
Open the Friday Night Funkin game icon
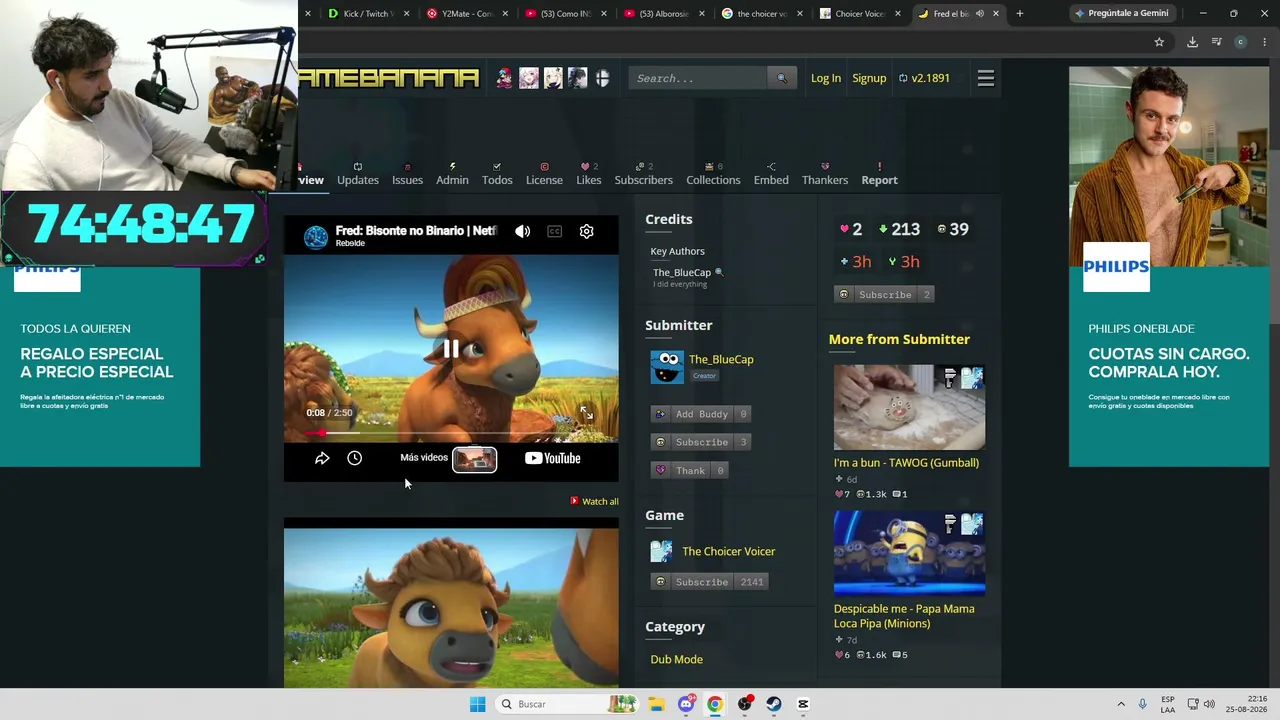[x=504, y=78]
